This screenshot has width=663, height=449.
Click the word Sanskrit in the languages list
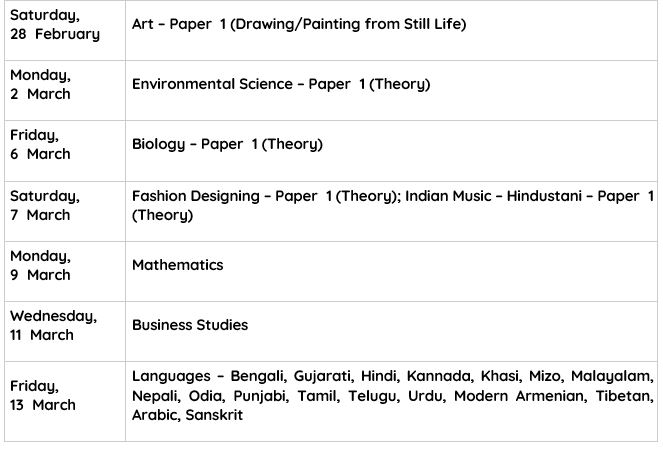[x=213, y=414]
